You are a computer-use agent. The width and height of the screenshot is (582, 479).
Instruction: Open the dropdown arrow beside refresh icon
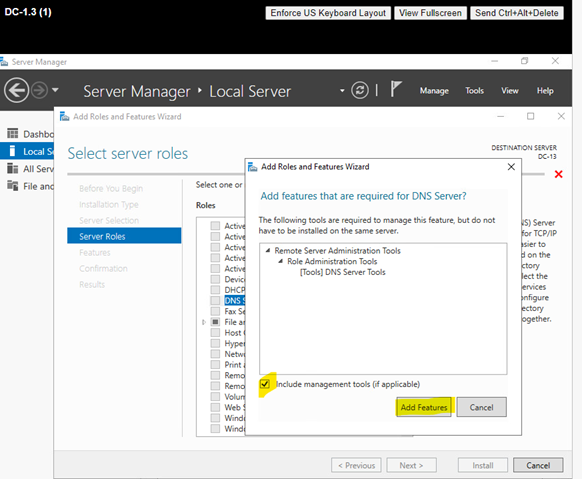point(342,91)
